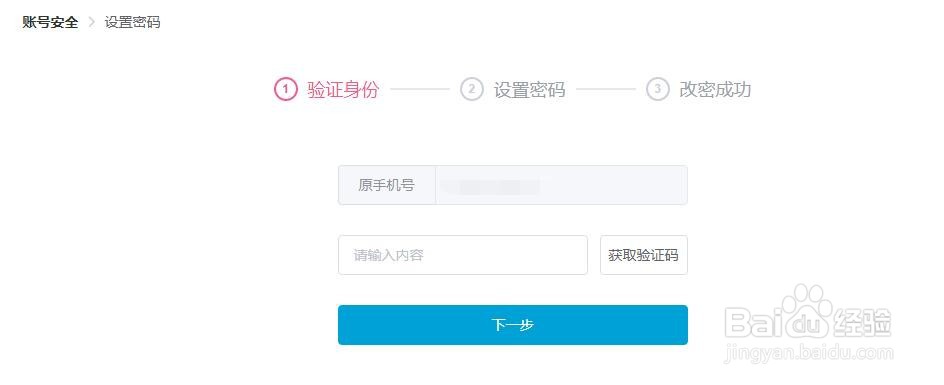
Task: Click the step 1 circle icon
Action: (285, 90)
